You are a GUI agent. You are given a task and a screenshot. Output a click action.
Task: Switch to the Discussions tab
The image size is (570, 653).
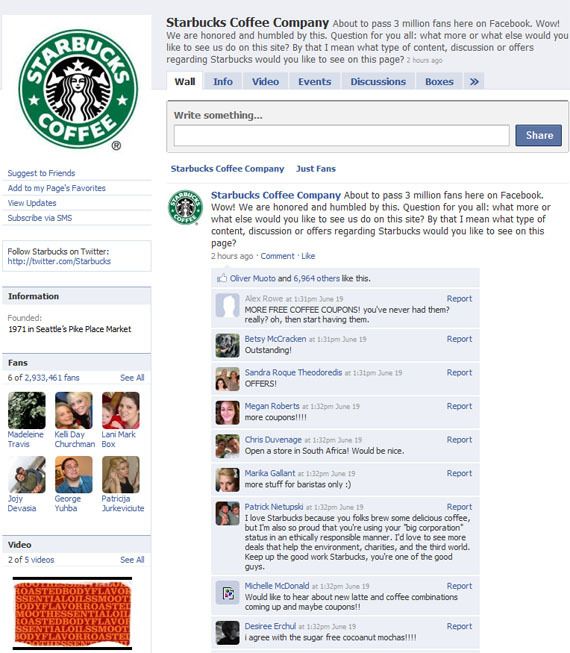click(x=378, y=82)
